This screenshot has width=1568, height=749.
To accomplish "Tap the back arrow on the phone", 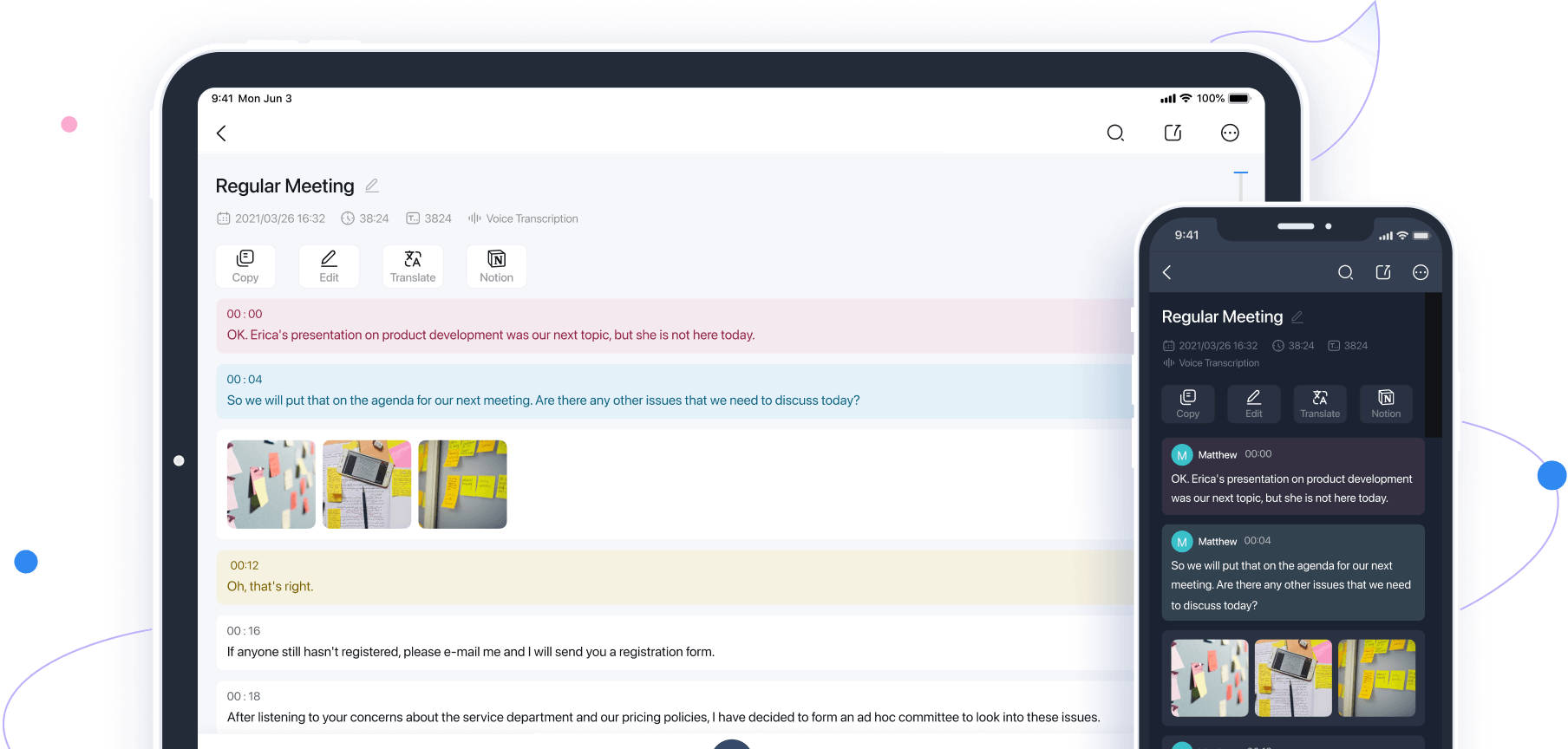I will [x=1167, y=272].
